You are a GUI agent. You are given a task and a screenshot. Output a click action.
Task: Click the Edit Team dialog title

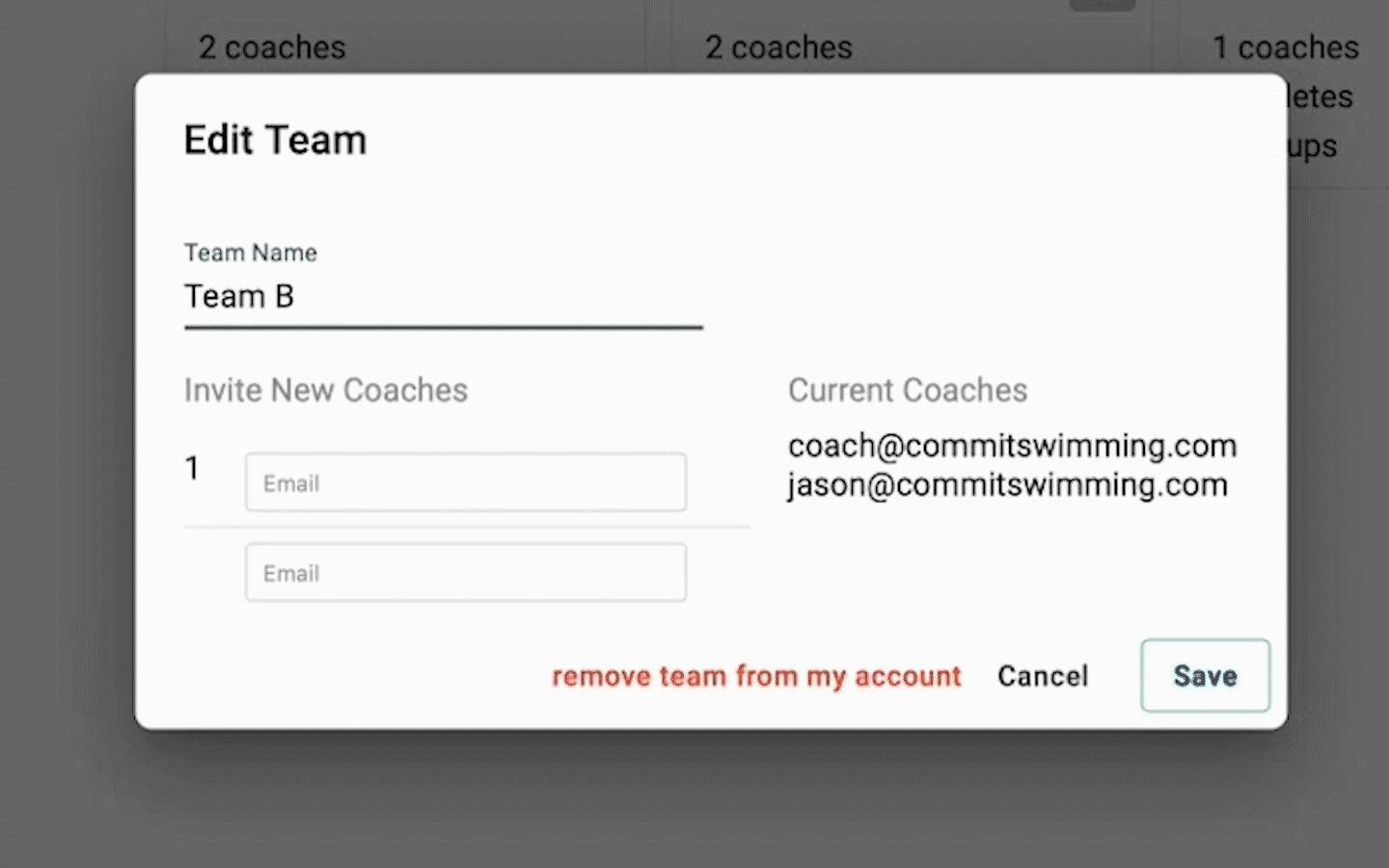(275, 140)
